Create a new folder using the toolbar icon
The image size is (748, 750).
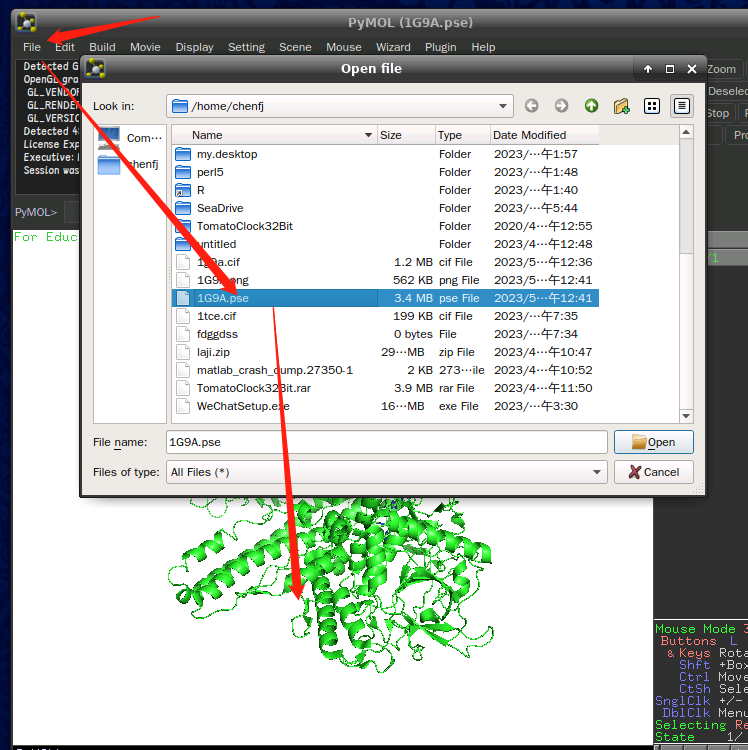pyautogui.click(x=622, y=106)
